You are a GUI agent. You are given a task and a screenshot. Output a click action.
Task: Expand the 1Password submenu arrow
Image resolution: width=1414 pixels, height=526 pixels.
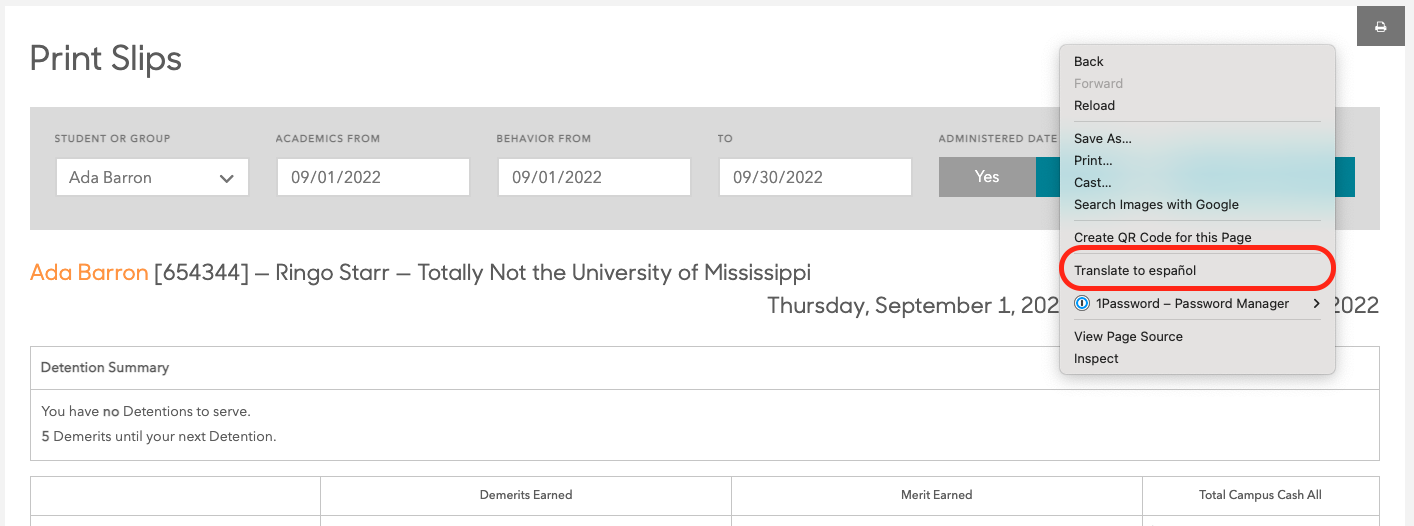pyautogui.click(x=1317, y=304)
